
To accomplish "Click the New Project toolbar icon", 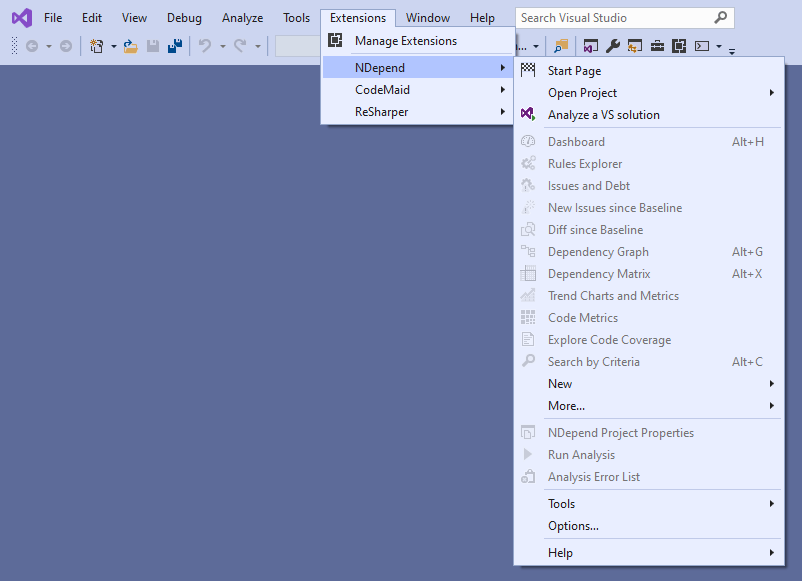I will (x=96, y=47).
